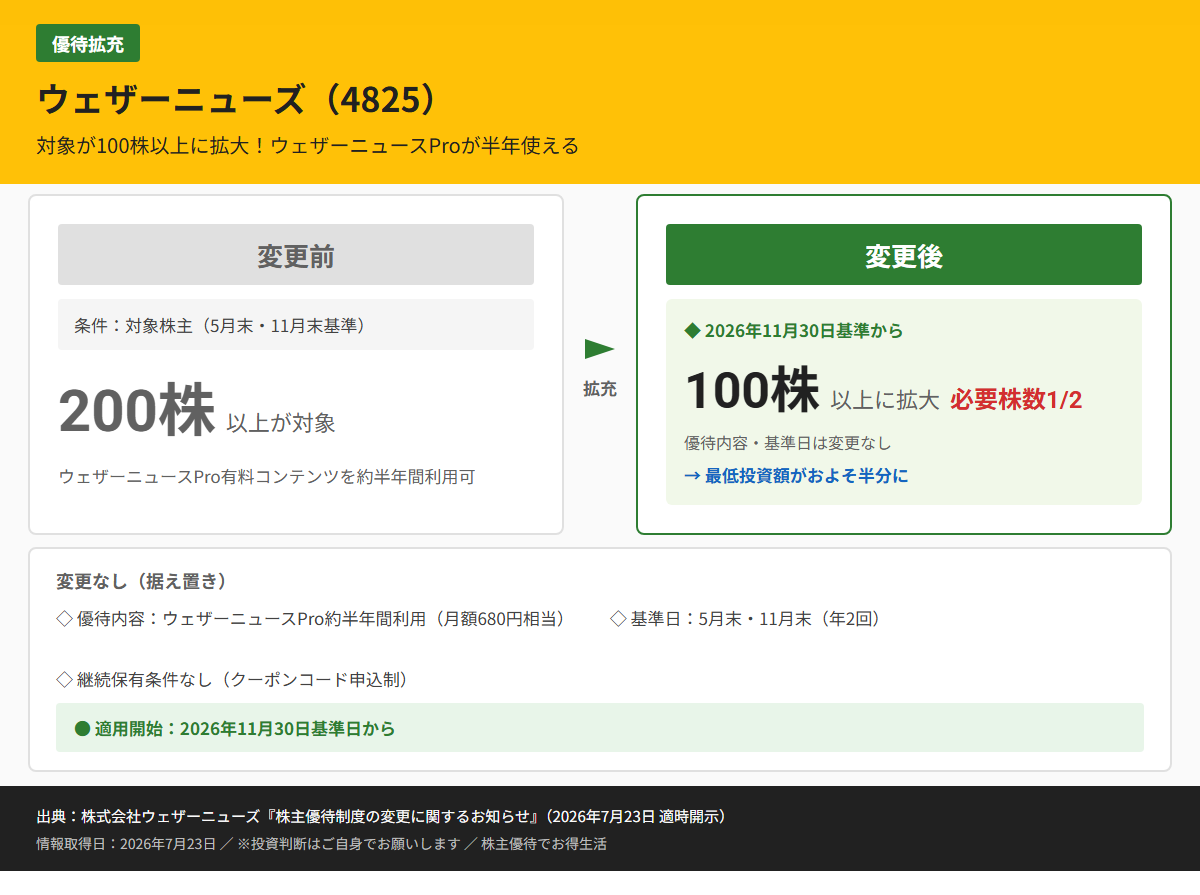The height and width of the screenshot is (895, 1200).
Task: Click the diamond icon before 優待内容：ウェザーニュースPro
Action: pyautogui.click(x=64, y=619)
